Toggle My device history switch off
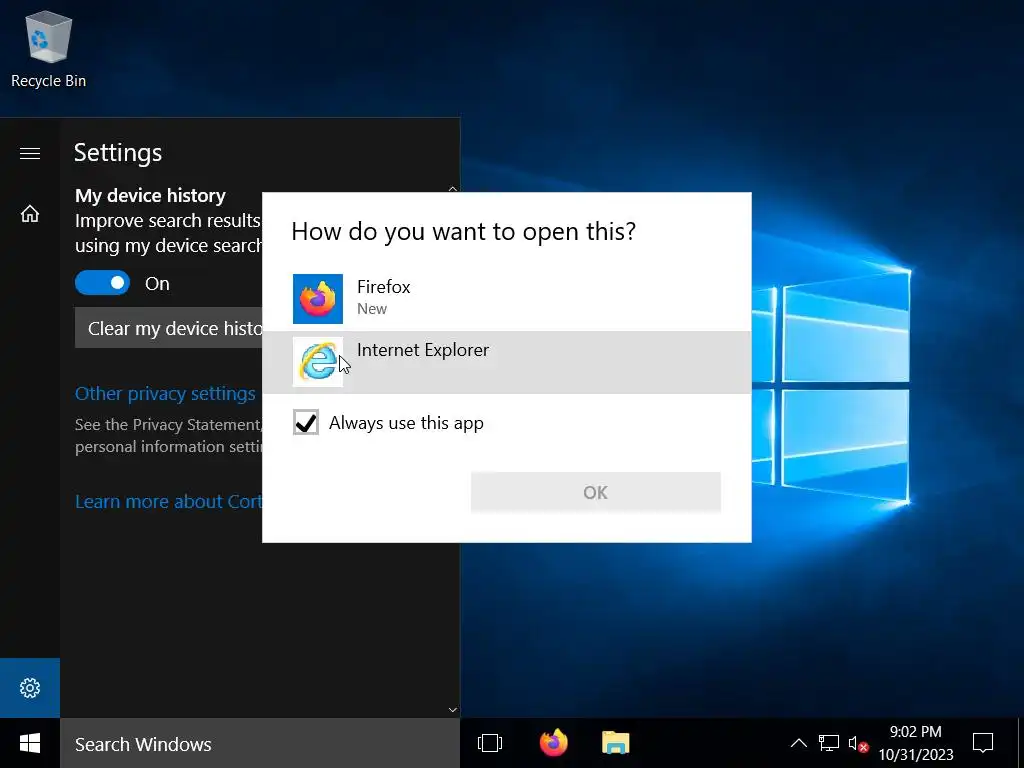Viewport: 1024px width, 768px height. 103,283
